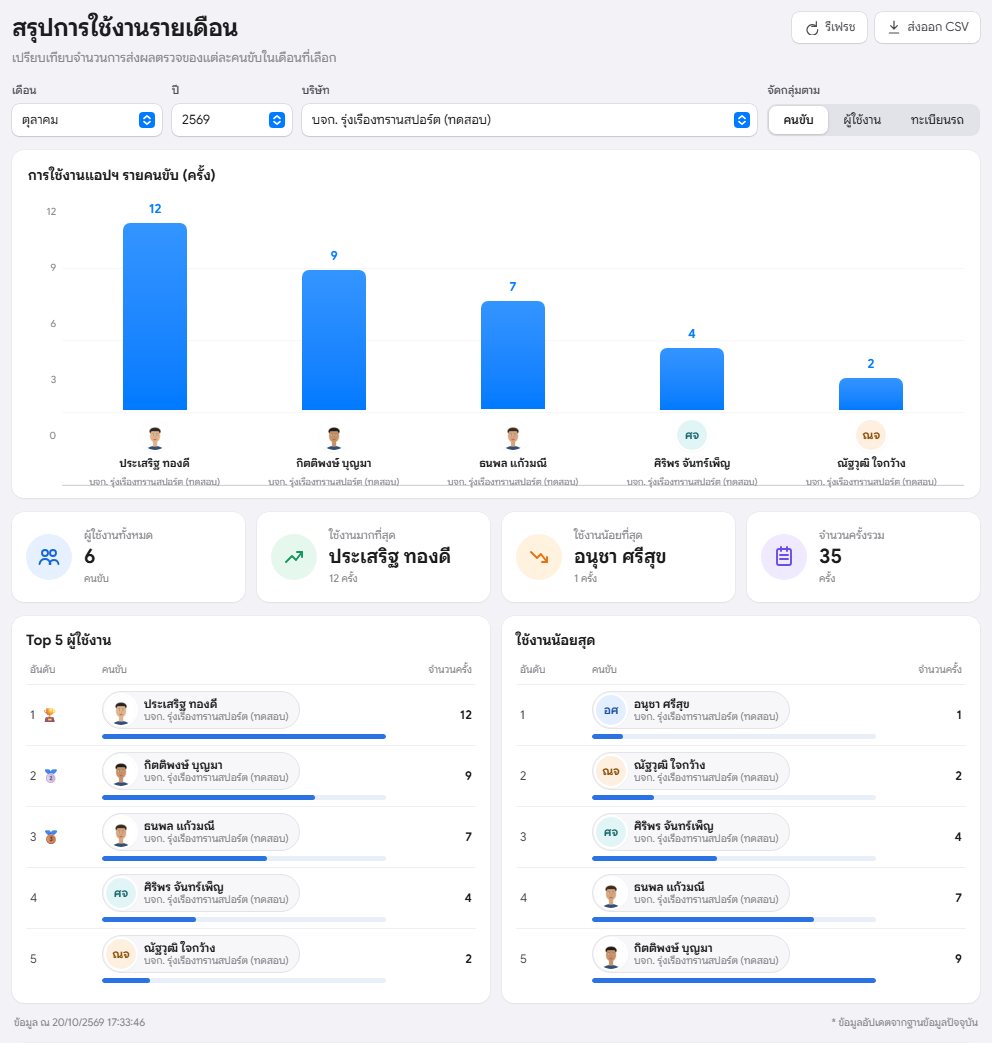The width and height of the screenshot is (992, 1043).
Task: Click the ศจ avatar under the chart
Action: tap(692, 435)
